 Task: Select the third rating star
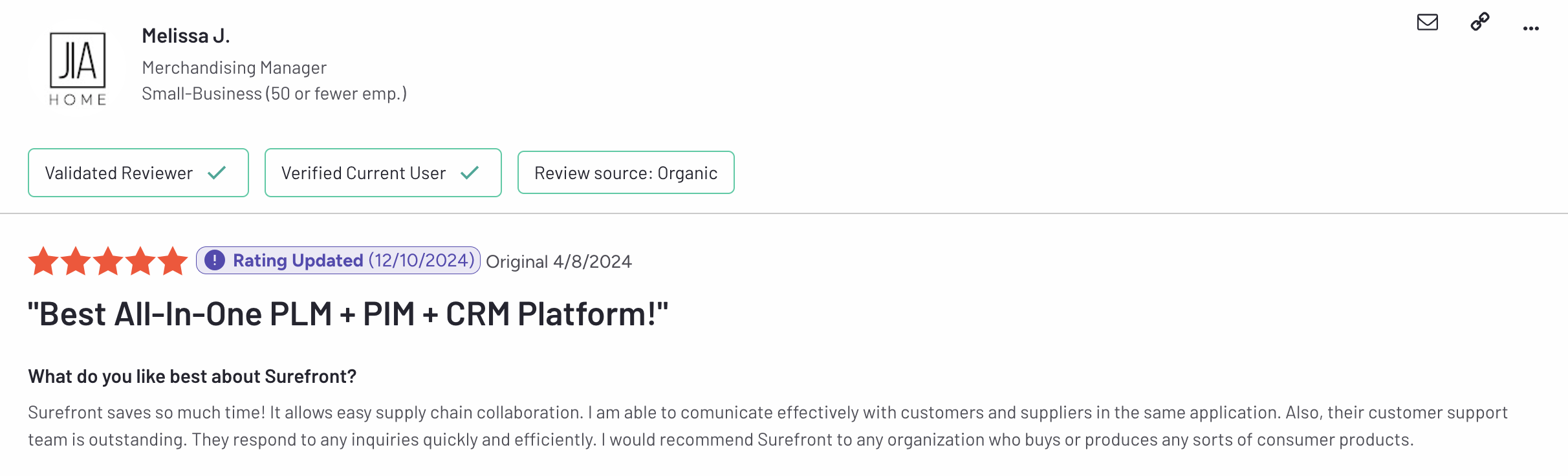coord(108,261)
